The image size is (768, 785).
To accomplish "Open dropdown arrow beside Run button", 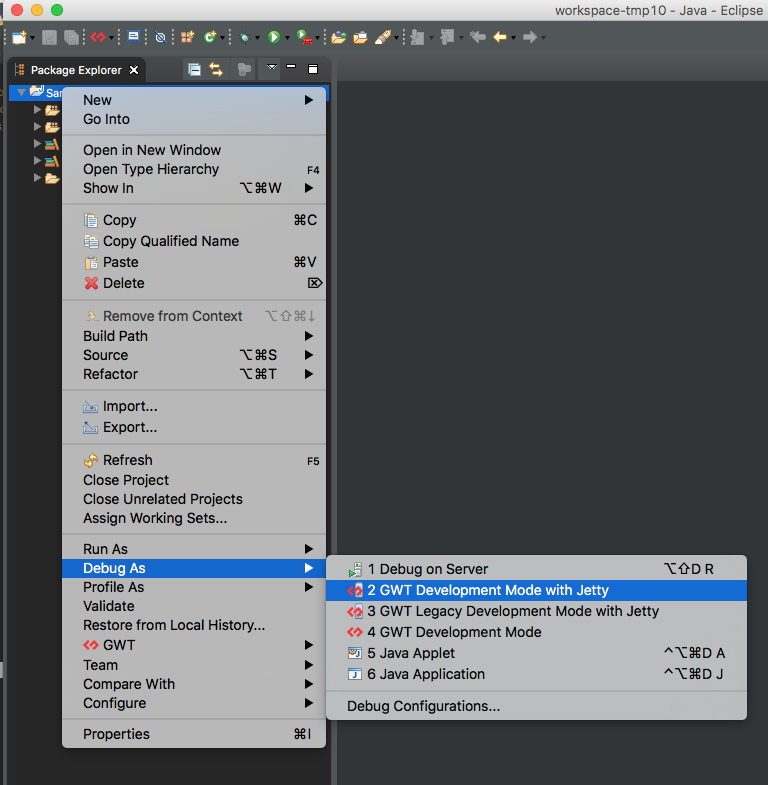I will (x=287, y=38).
